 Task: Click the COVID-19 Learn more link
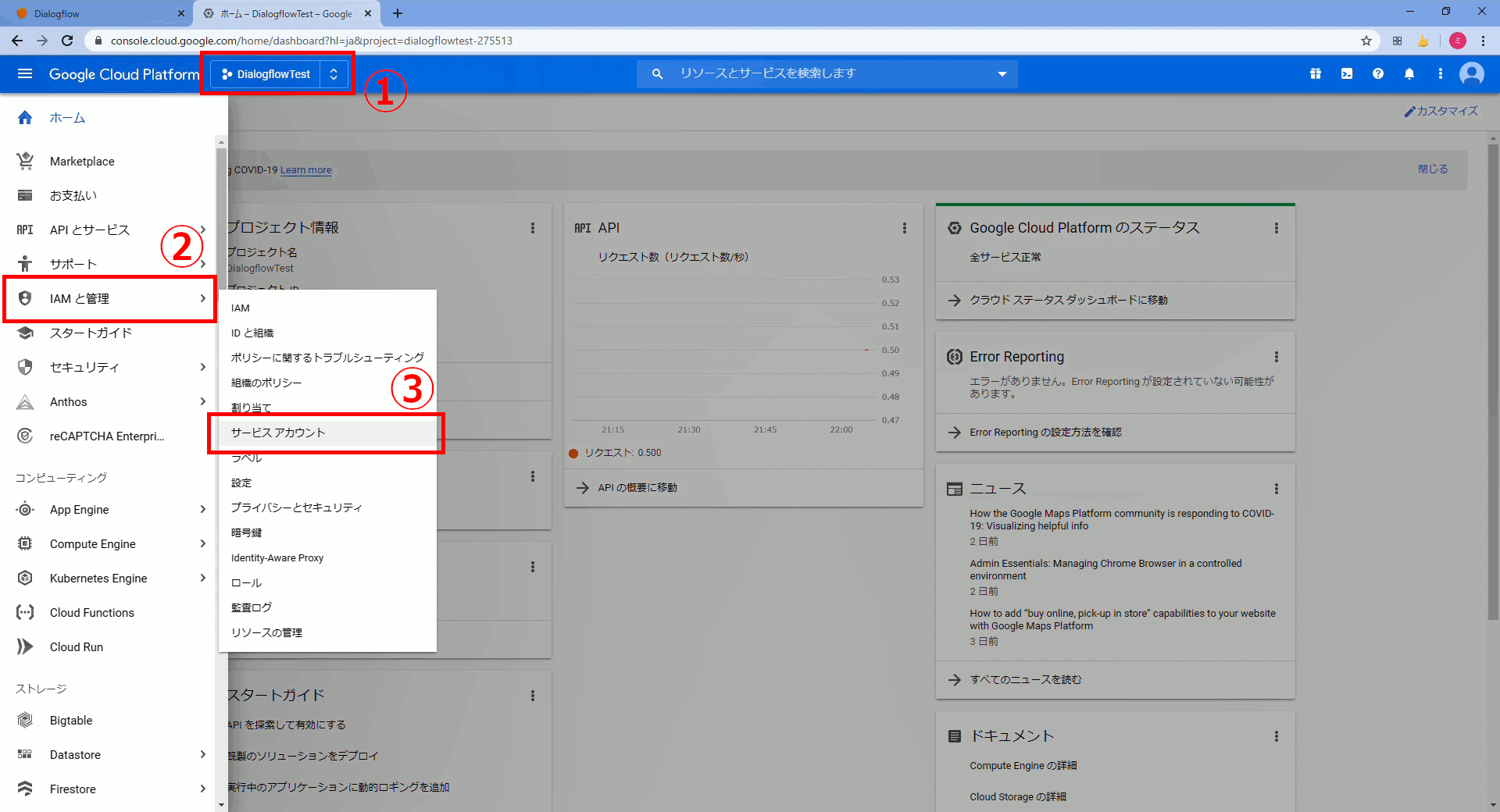coord(306,170)
